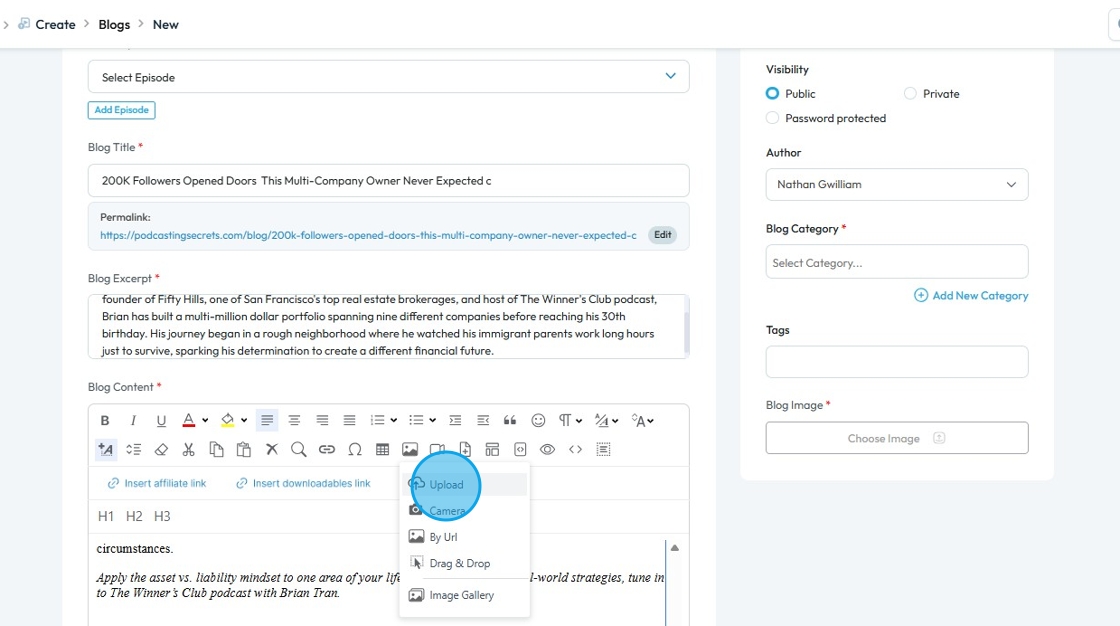Click into the Tags input field
Screen dimensions: 1120x626
897,362
